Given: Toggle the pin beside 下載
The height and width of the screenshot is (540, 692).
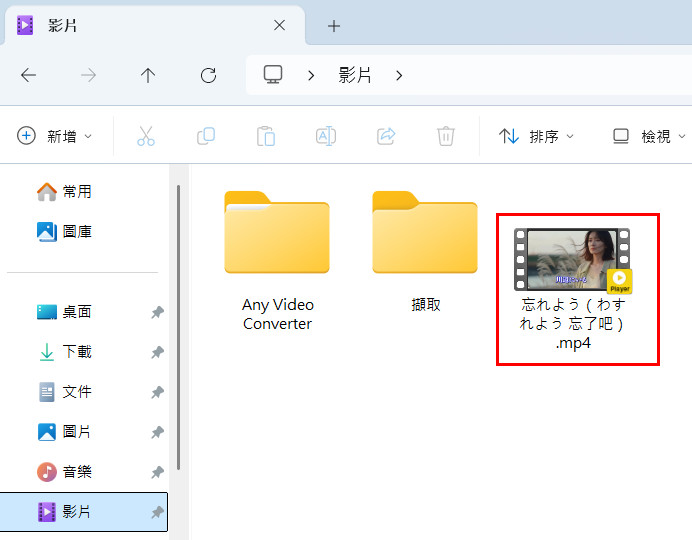Looking at the screenshot, I should pyautogui.click(x=157, y=352).
